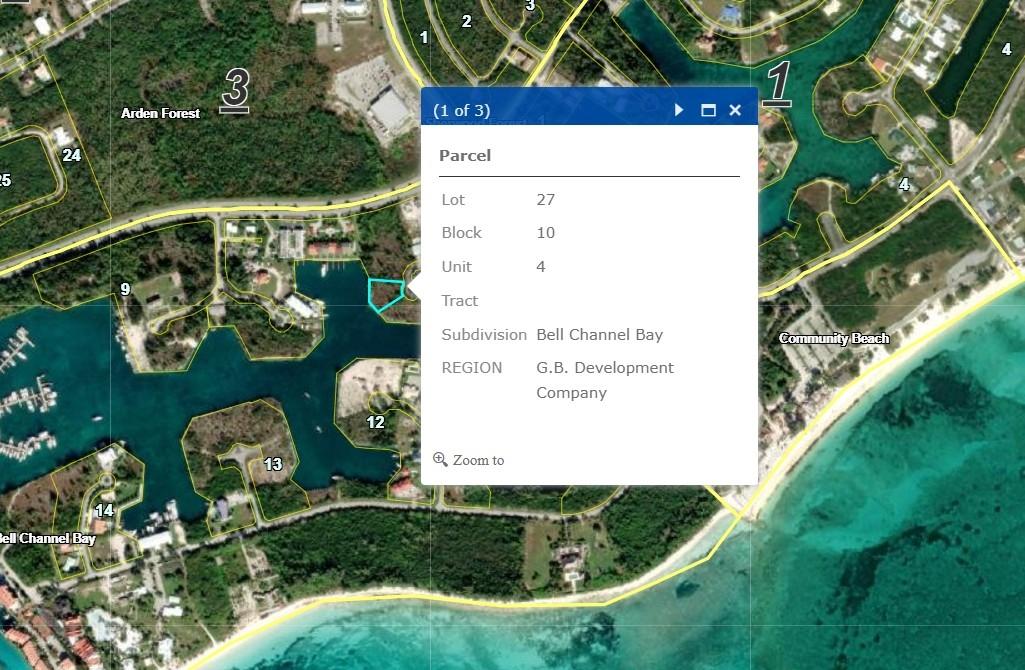
Task: Click the large underlined section number 1
Action: pos(778,82)
